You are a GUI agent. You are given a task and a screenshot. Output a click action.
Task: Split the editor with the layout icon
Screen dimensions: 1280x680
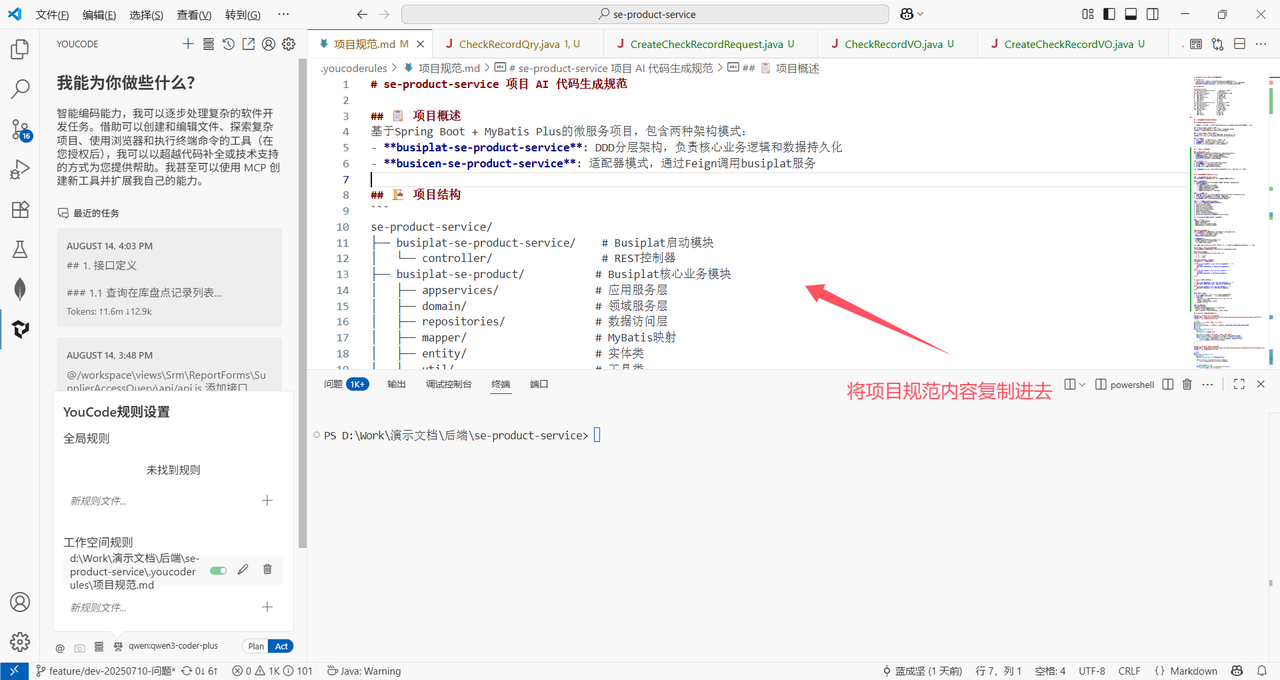point(1239,44)
